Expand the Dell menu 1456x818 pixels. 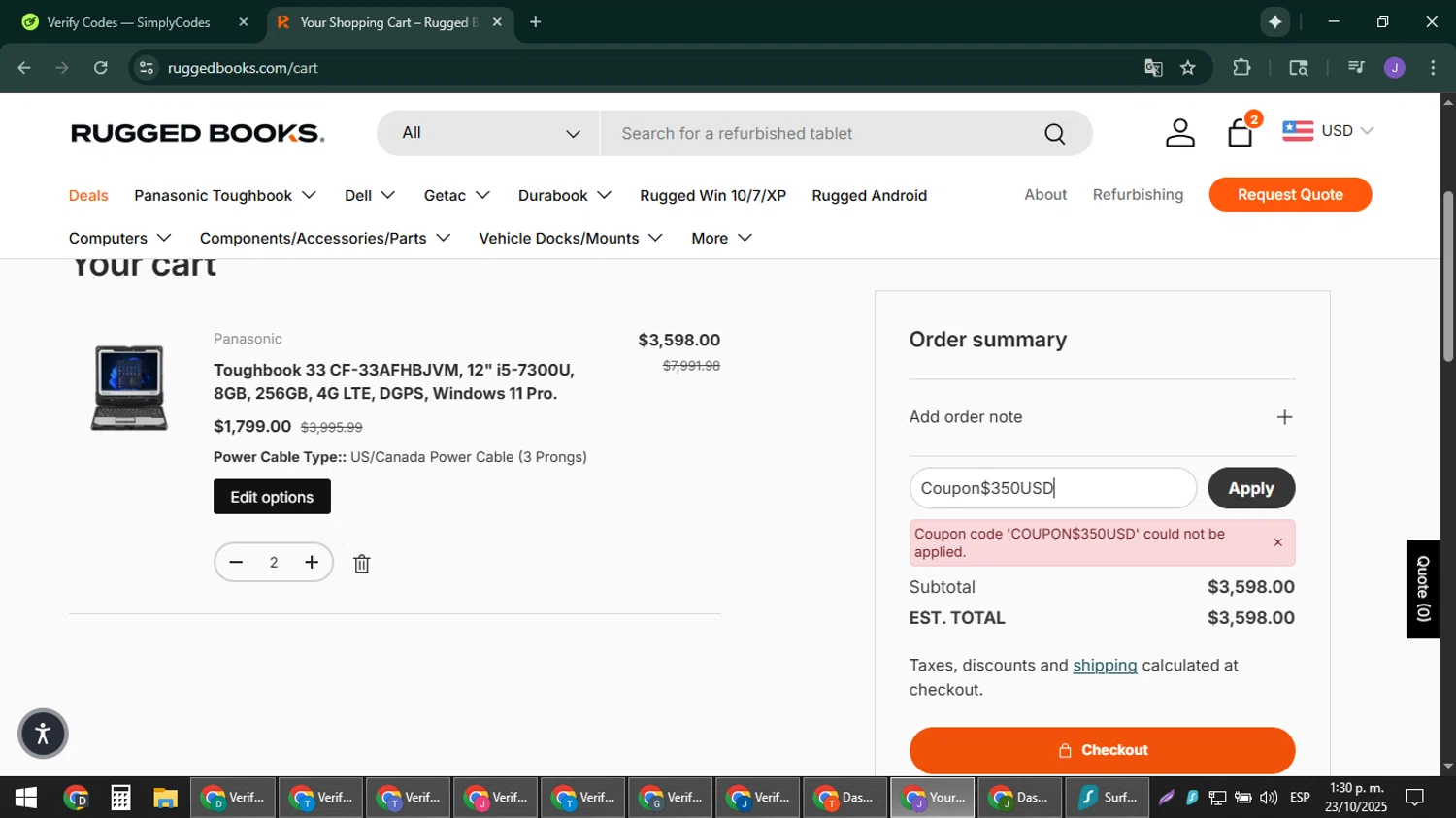(x=370, y=196)
